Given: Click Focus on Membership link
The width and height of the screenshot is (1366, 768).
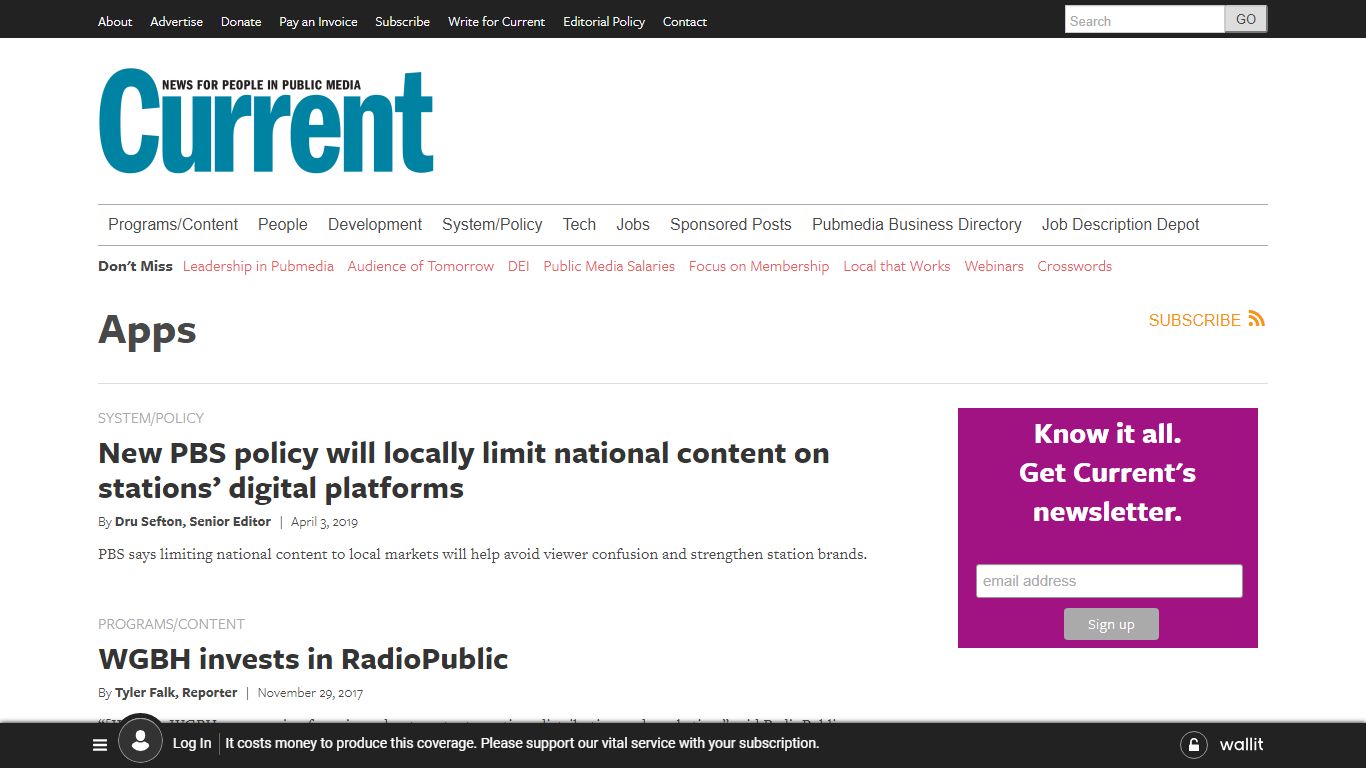Looking at the screenshot, I should [x=759, y=266].
